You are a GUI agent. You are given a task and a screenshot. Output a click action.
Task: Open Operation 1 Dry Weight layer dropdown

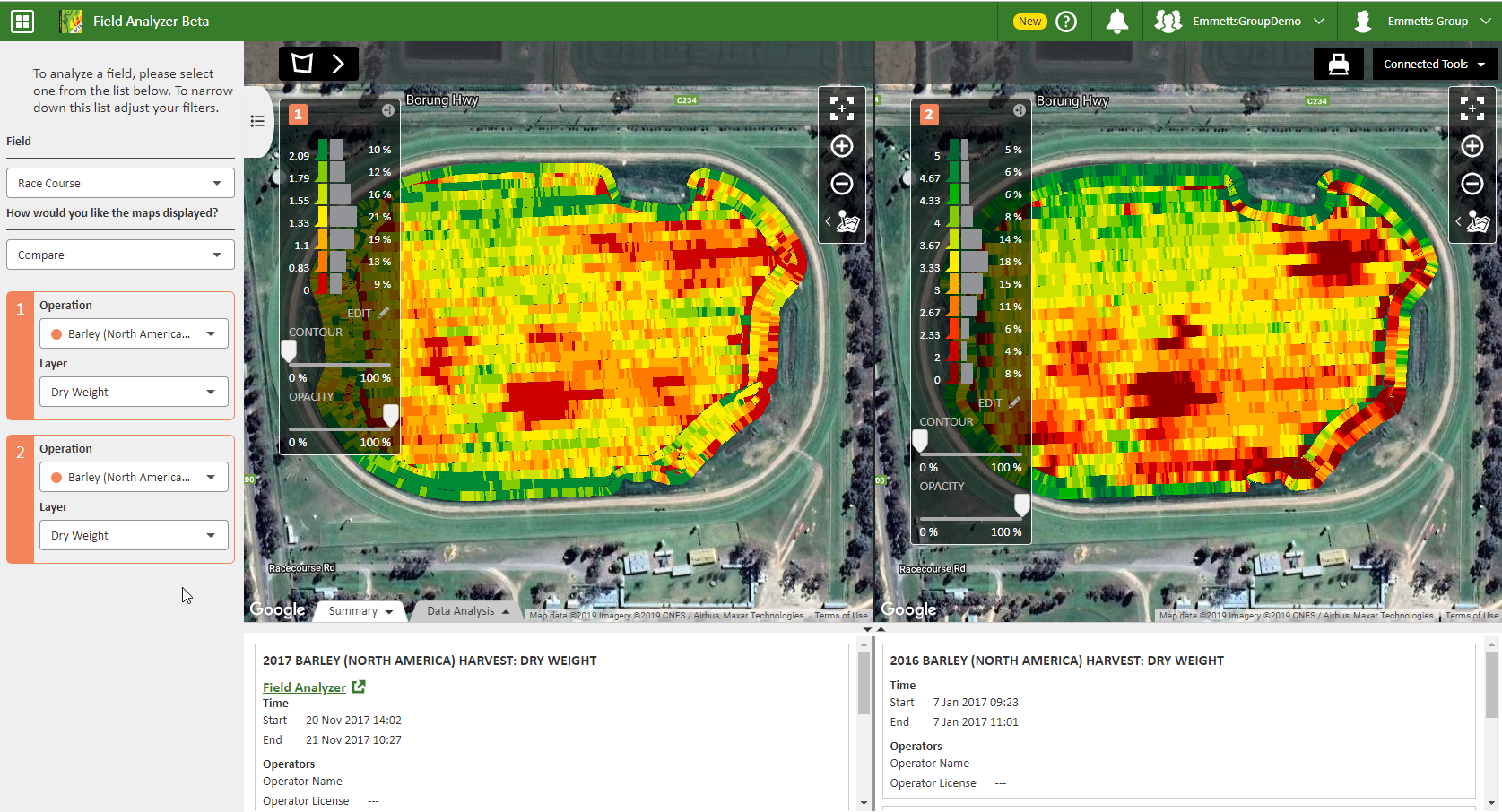coord(134,392)
